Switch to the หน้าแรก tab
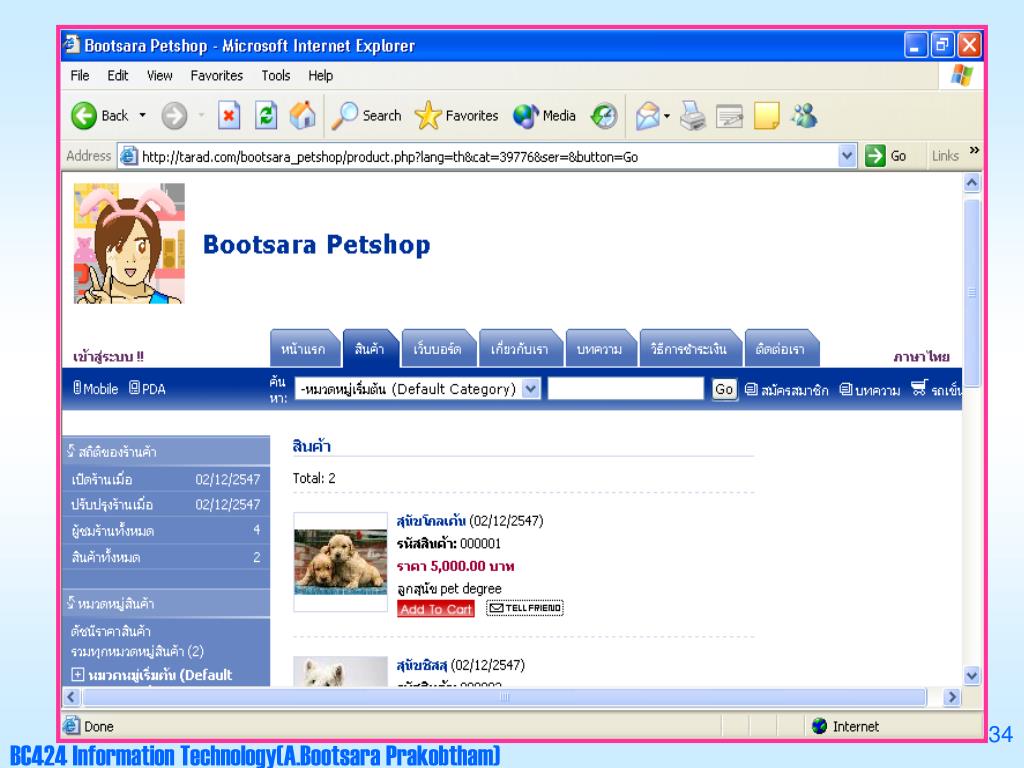The height and width of the screenshot is (768, 1024). click(304, 348)
